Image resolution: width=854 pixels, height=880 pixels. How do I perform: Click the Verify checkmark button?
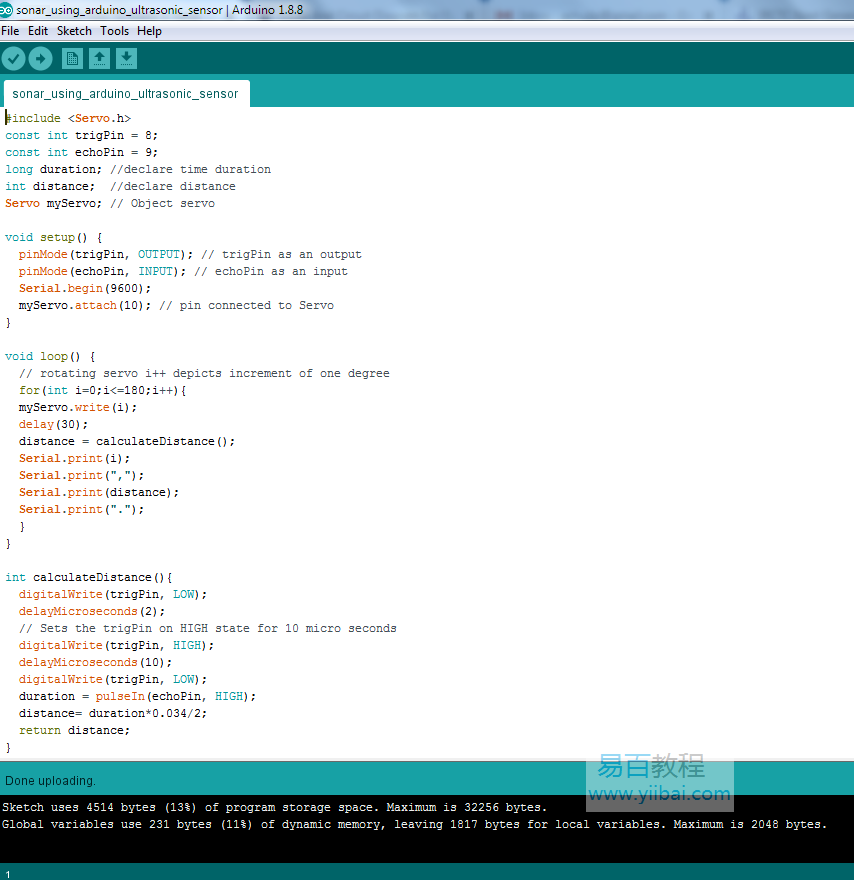pos(13,59)
